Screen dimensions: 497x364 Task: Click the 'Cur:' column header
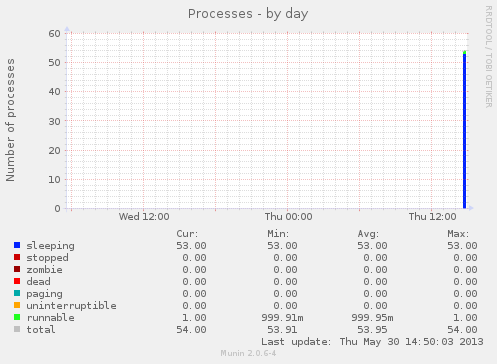coord(187,234)
